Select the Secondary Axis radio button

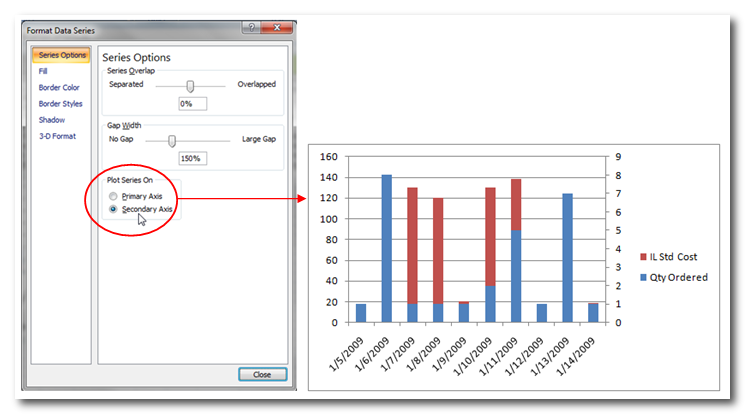pyautogui.click(x=114, y=209)
